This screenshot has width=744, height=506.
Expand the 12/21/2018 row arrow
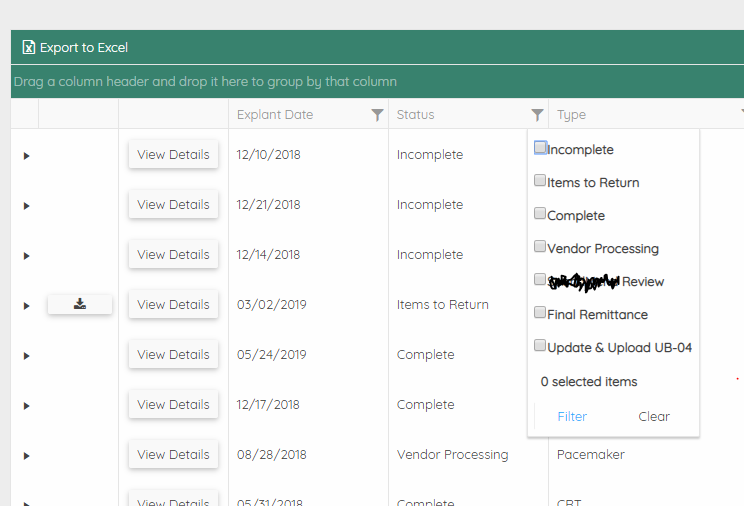click(x=27, y=205)
